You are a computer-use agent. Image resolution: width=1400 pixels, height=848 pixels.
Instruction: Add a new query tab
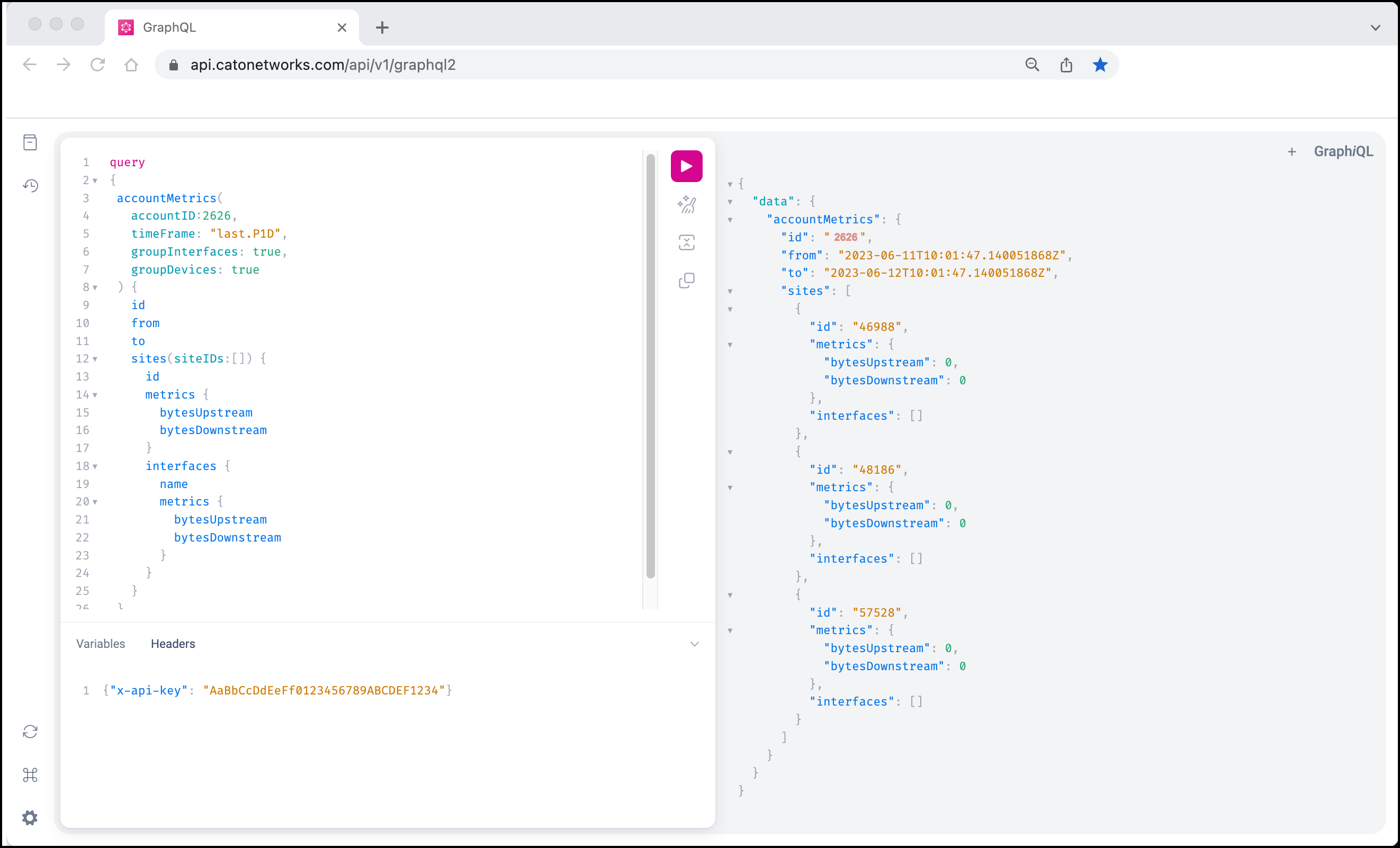pyautogui.click(x=1291, y=151)
